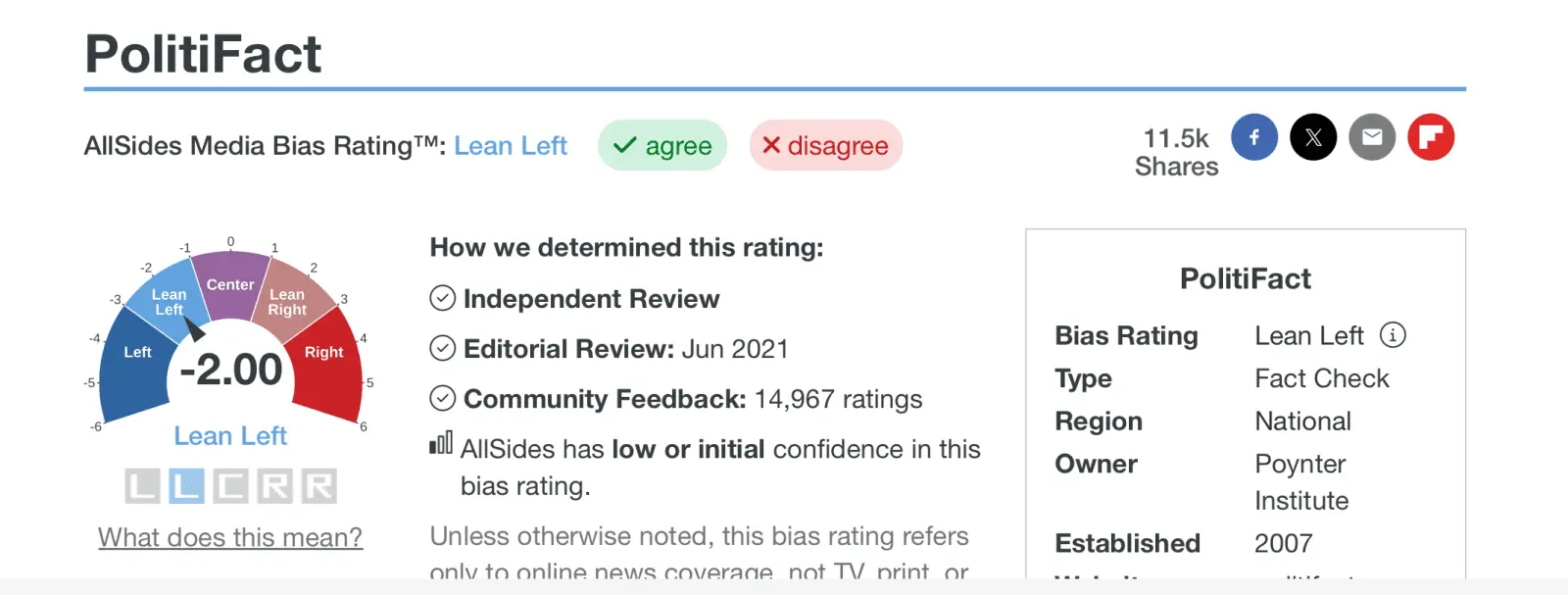The image size is (1568, 595).
Task: Open 'What does this mean?' link
Action: point(230,537)
